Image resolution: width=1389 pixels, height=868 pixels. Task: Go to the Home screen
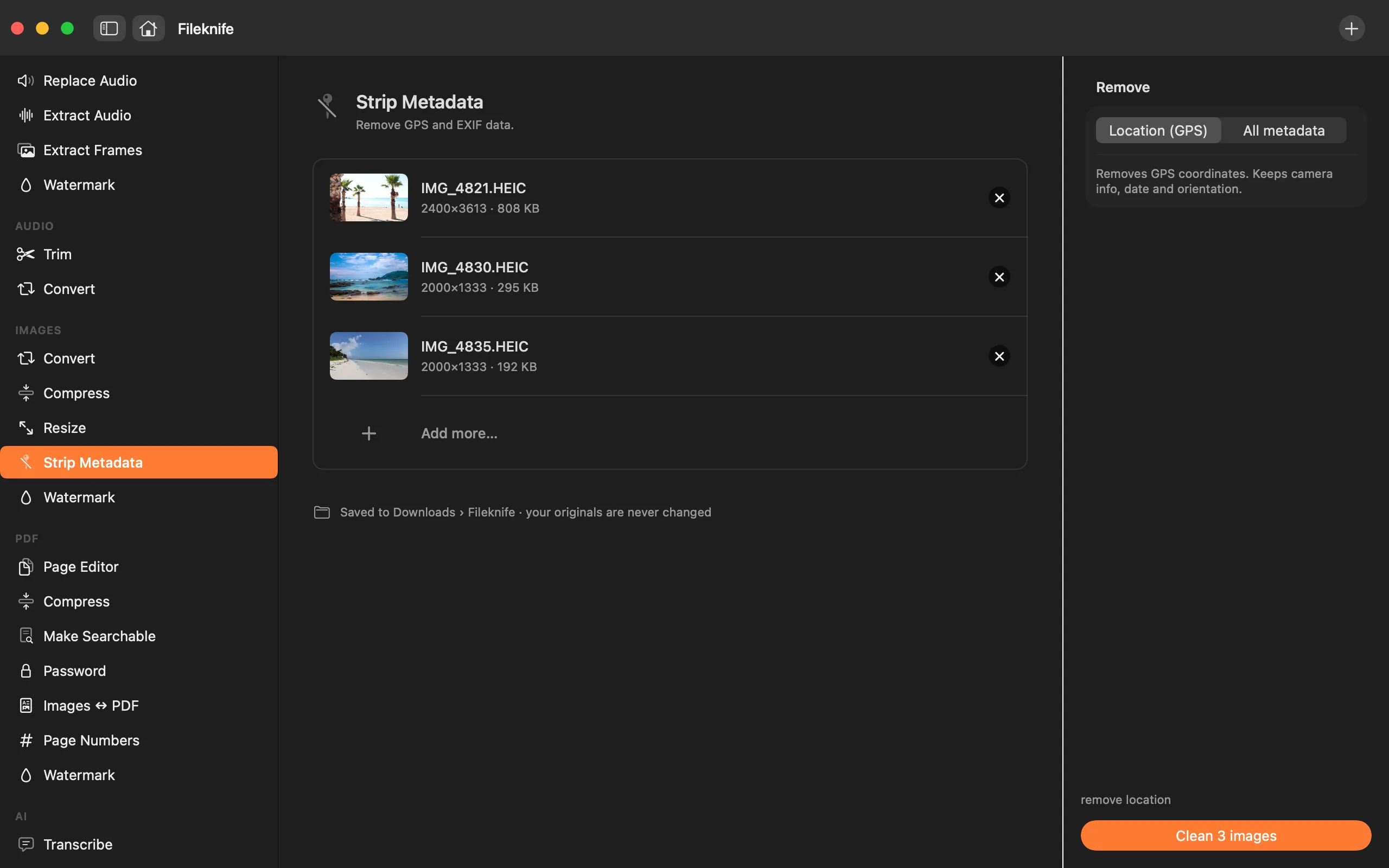(x=148, y=28)
